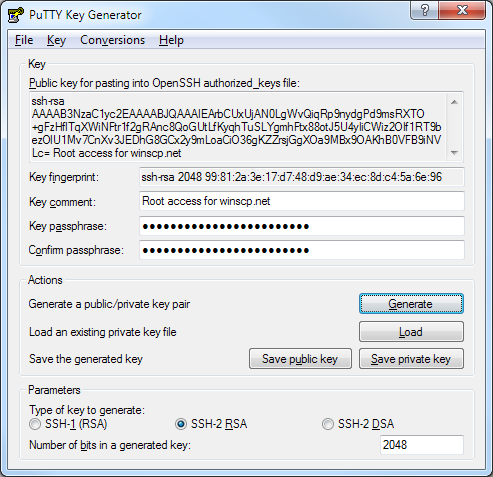This screenshot has height=477, width=493.
Task: Click the PuTTY Key Generator title bar icon
Action: [15, 15]
